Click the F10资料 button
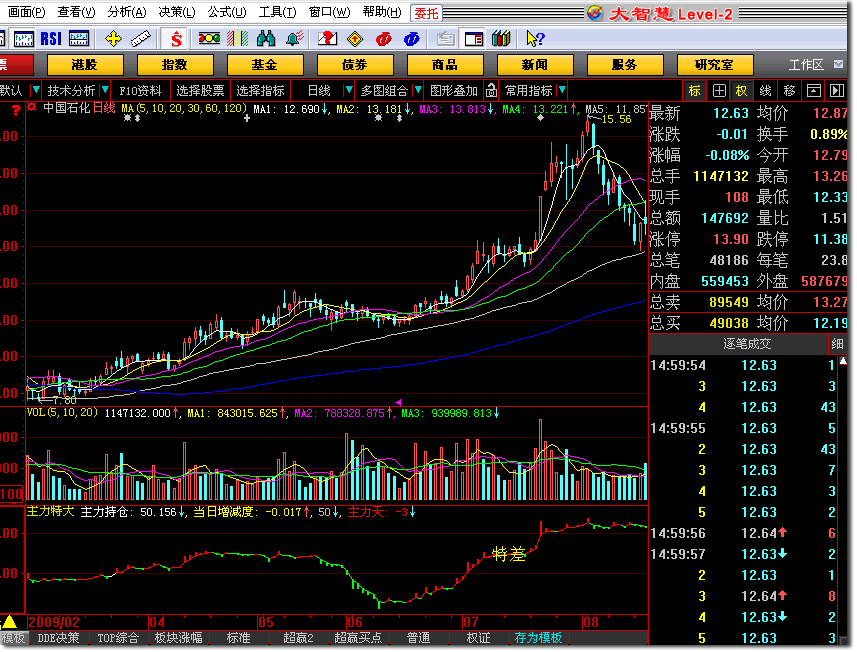 [x=140, y=90]
